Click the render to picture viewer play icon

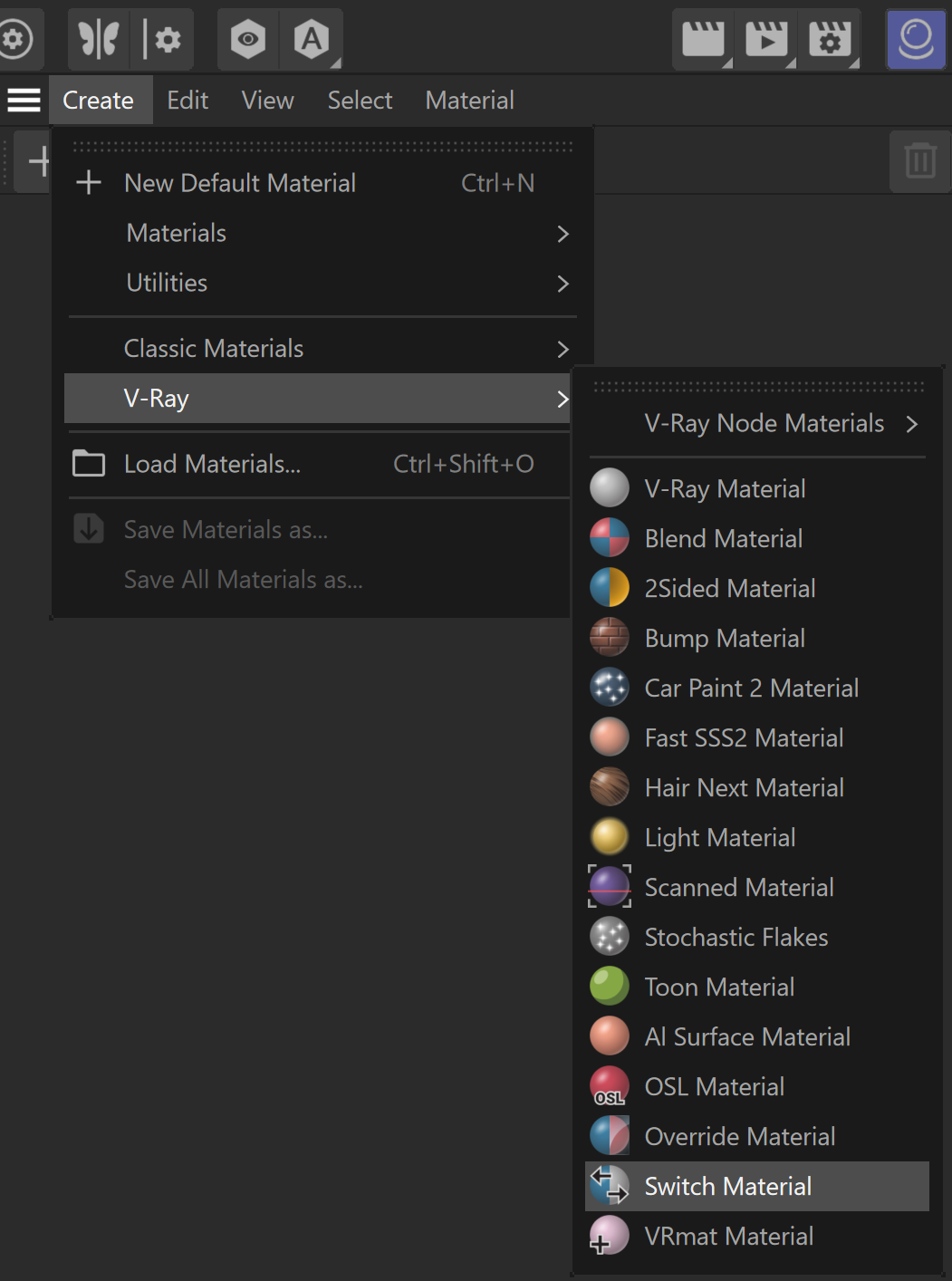click(766, 40)
